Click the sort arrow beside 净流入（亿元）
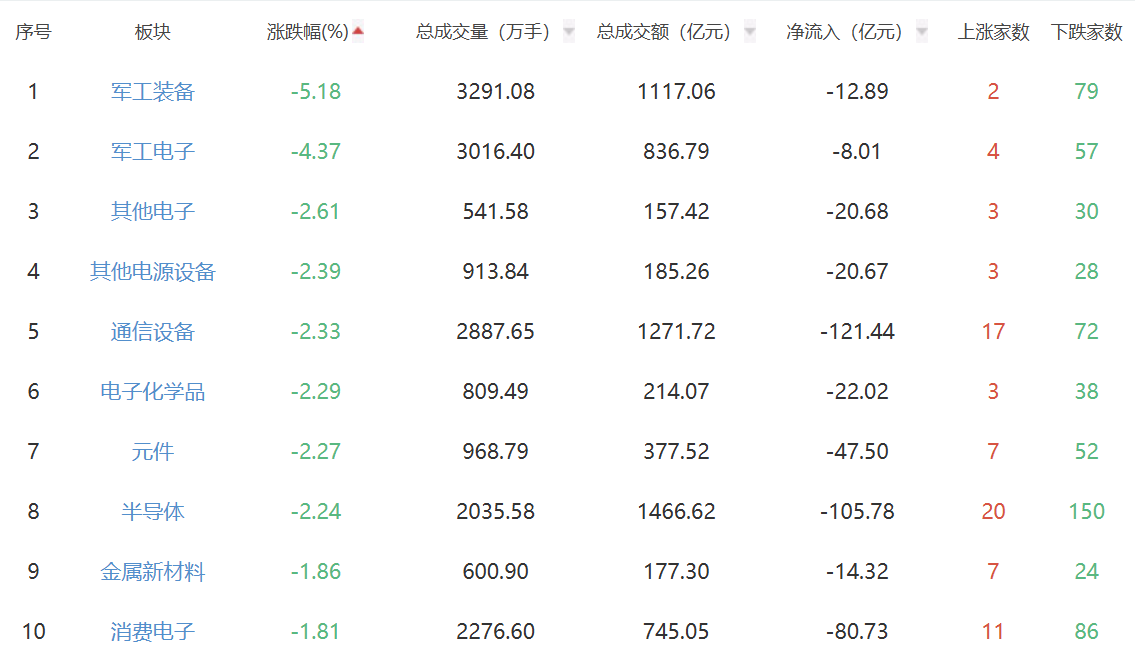The image size is (1135, 672). point(921,32)
